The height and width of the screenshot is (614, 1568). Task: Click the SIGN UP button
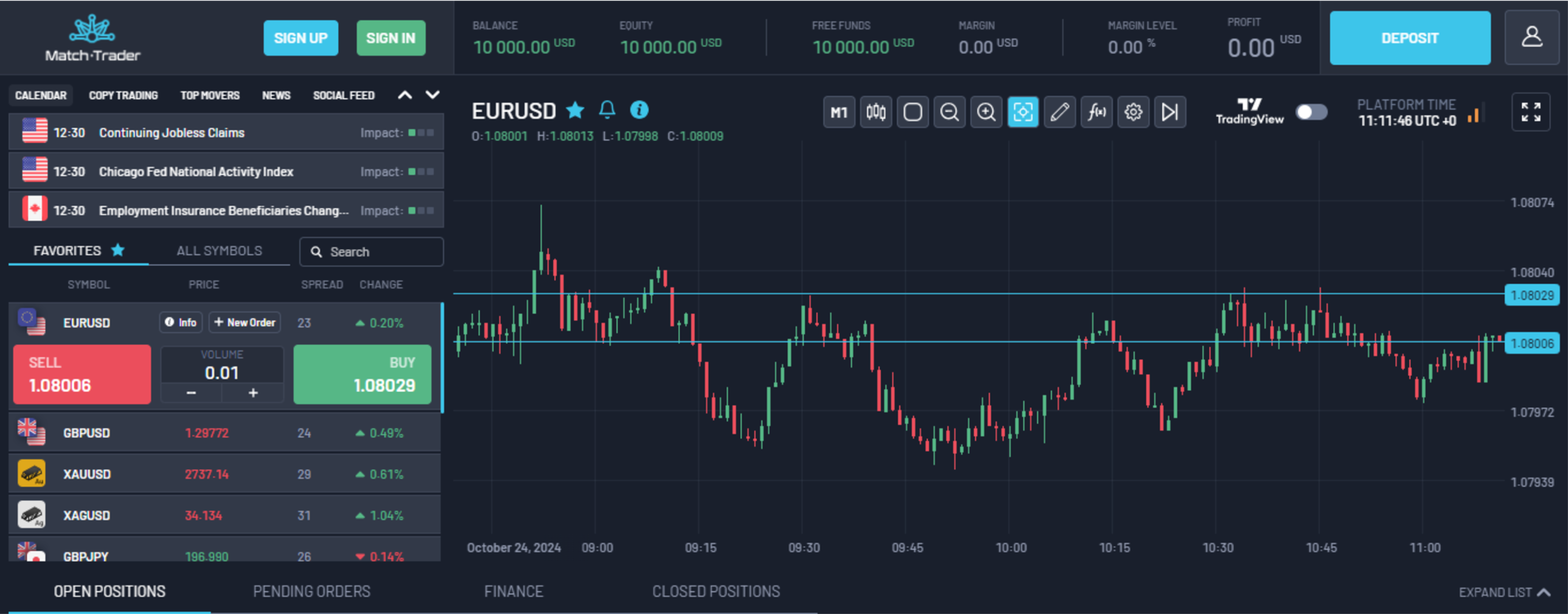301,38
